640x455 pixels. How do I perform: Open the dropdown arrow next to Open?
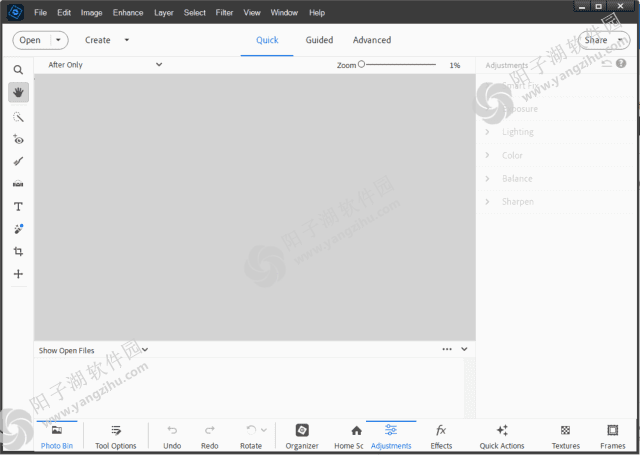58,40
